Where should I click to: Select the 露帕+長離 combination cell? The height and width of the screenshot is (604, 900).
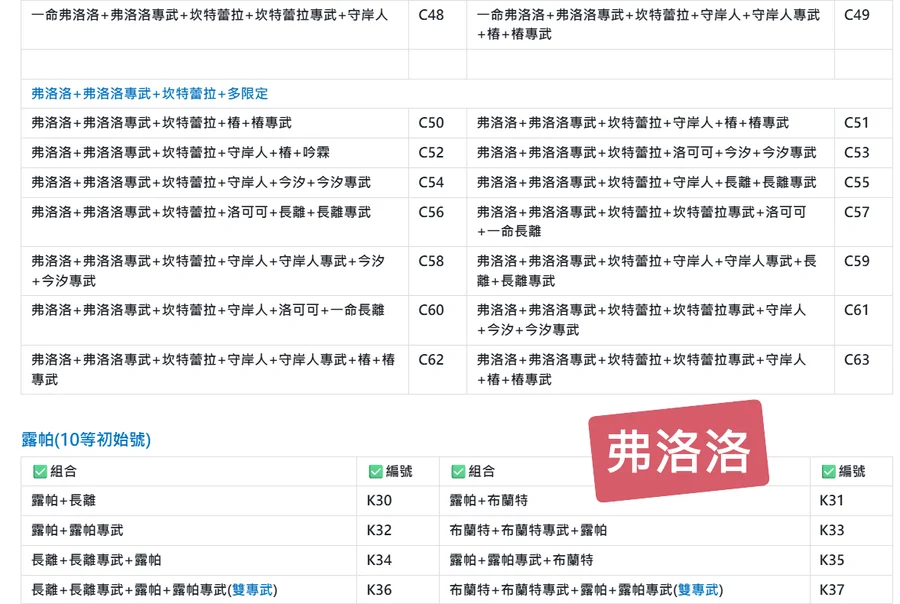click(64, 500)
